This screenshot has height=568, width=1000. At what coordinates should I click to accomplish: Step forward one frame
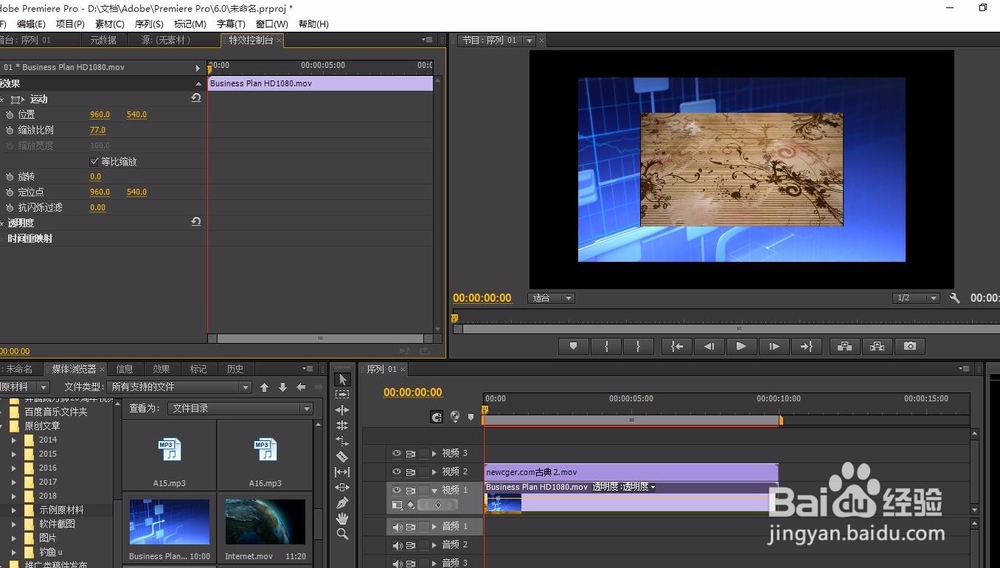click(774, 346)
